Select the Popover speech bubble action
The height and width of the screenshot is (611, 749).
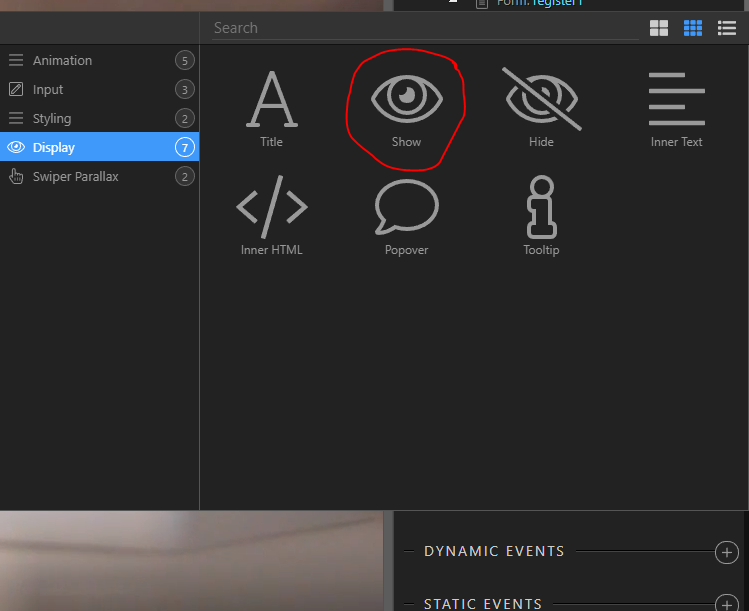[407, 217]
